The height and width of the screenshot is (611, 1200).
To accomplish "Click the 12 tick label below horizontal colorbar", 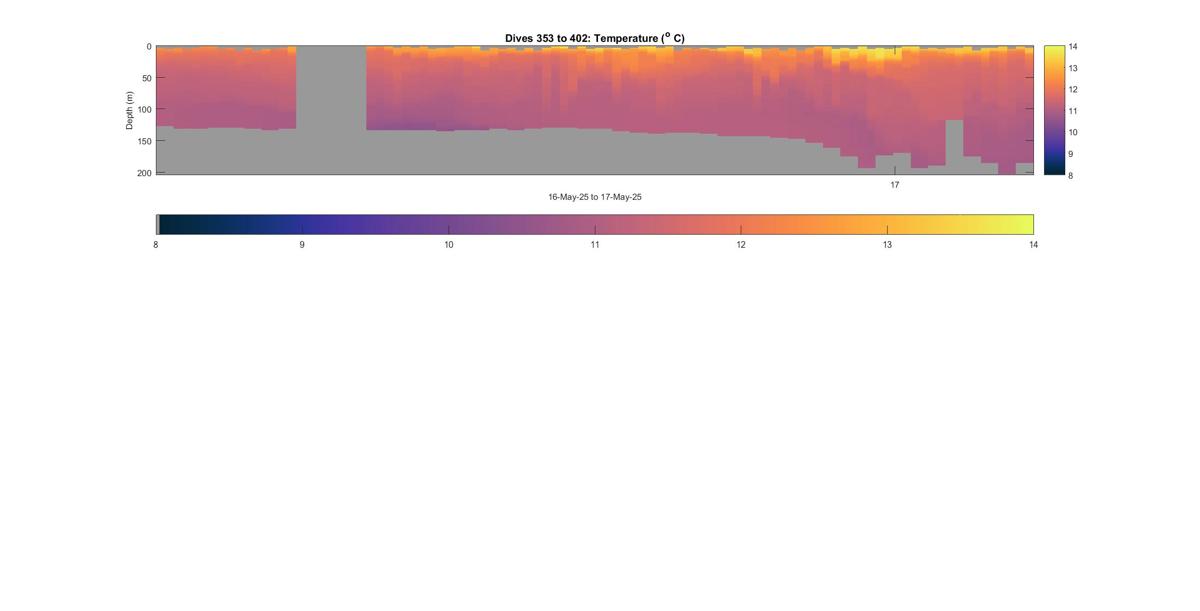I will [741, 245].
